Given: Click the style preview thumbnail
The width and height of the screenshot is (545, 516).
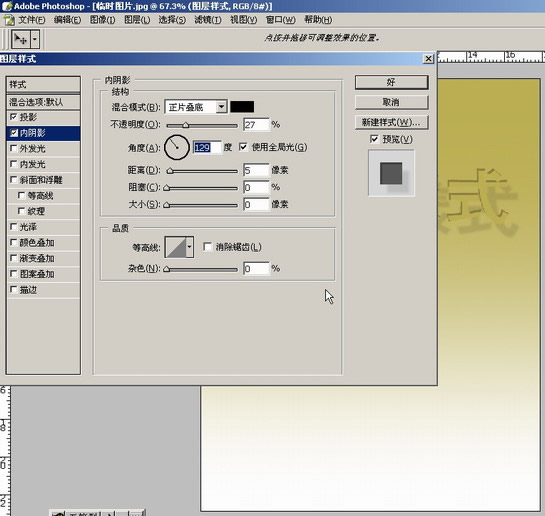Looking at the screenshot, I should (x=391, y=173).
